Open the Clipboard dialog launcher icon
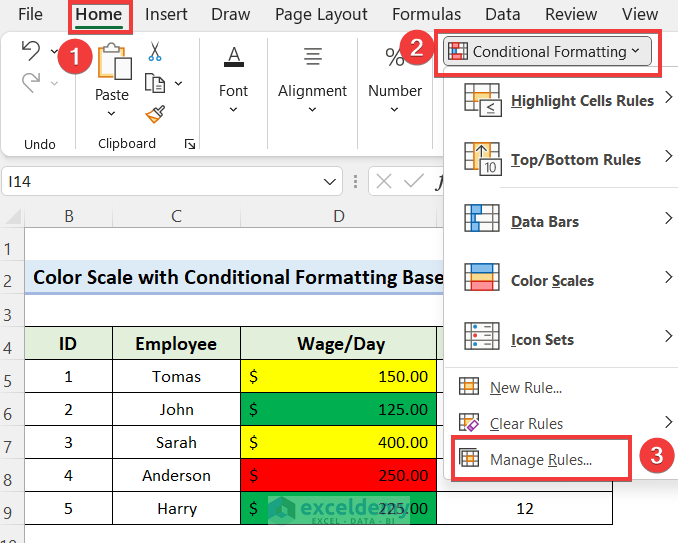Image resolution: width=678 pixels, height=543 pixels. (x=190, y=144)
